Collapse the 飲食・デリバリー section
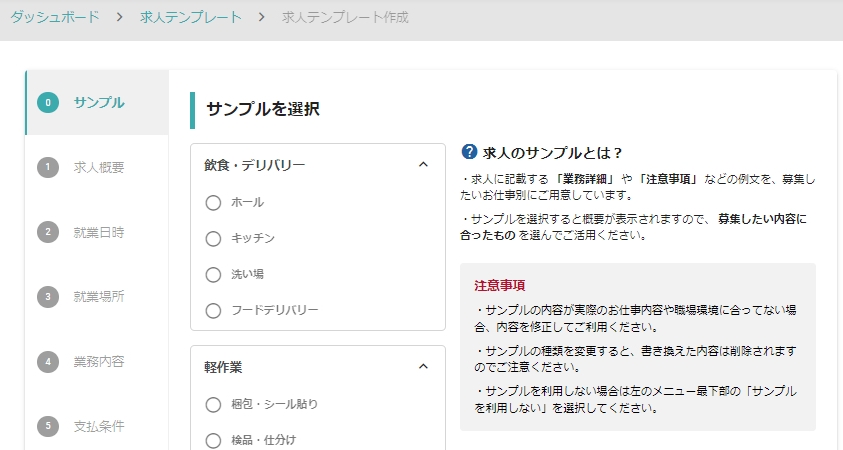Screen dimensions: 843x450 coord(423,165)
